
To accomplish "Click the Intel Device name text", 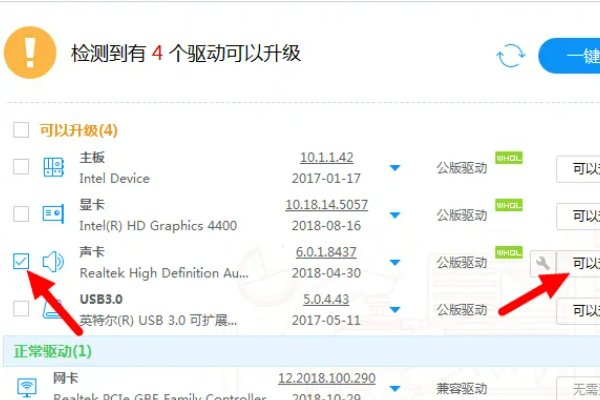I will click(x=114, y=178).
